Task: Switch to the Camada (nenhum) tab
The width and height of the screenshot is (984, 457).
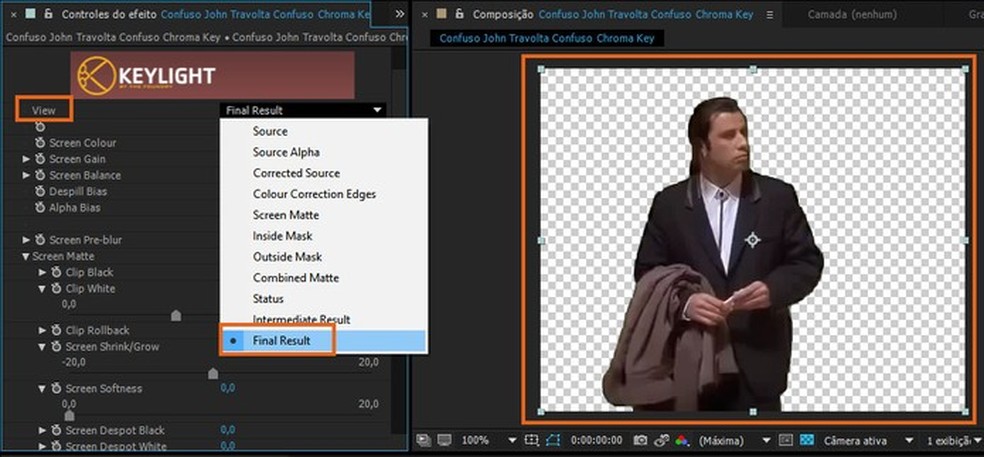Action: pos(852,14)
